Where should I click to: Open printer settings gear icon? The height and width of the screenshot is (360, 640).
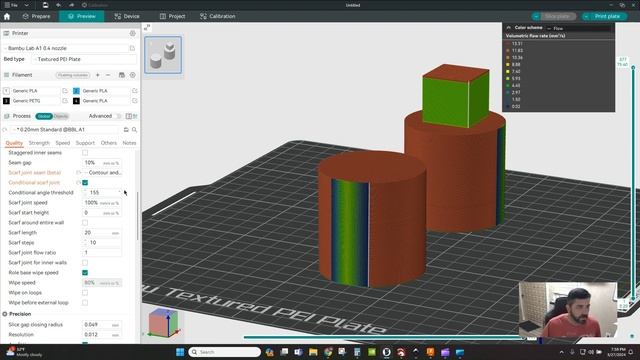pyautogui.click(x=133, y=33)
